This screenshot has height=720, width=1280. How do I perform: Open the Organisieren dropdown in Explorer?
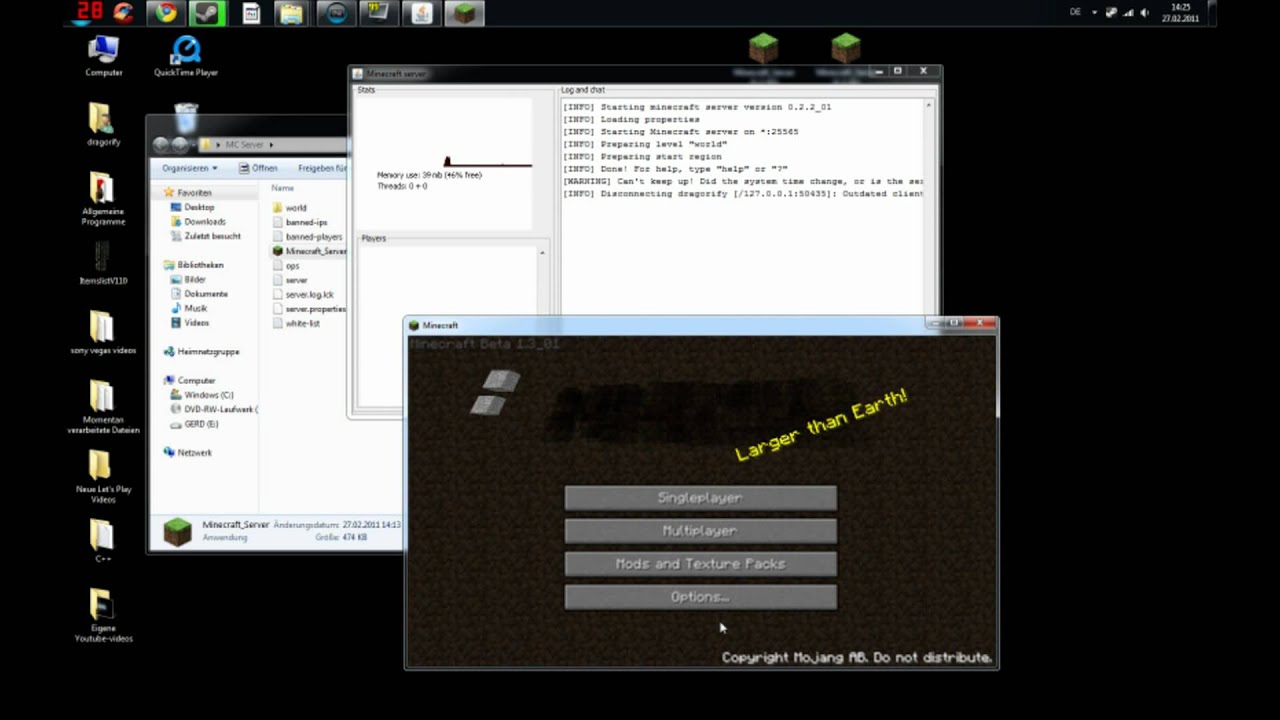tap(189, 168)
